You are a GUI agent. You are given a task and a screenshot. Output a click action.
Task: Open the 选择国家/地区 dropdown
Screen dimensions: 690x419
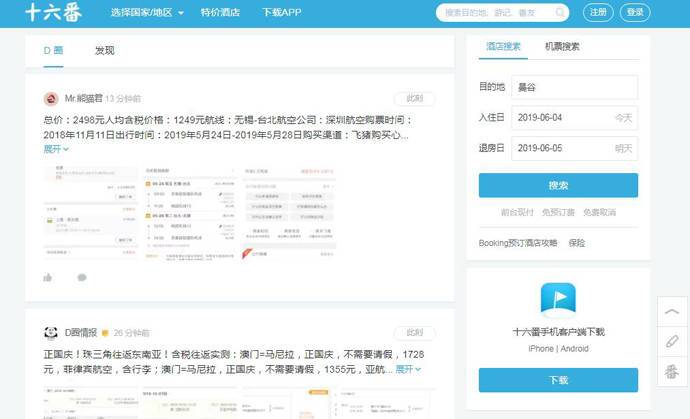(147, 12)
